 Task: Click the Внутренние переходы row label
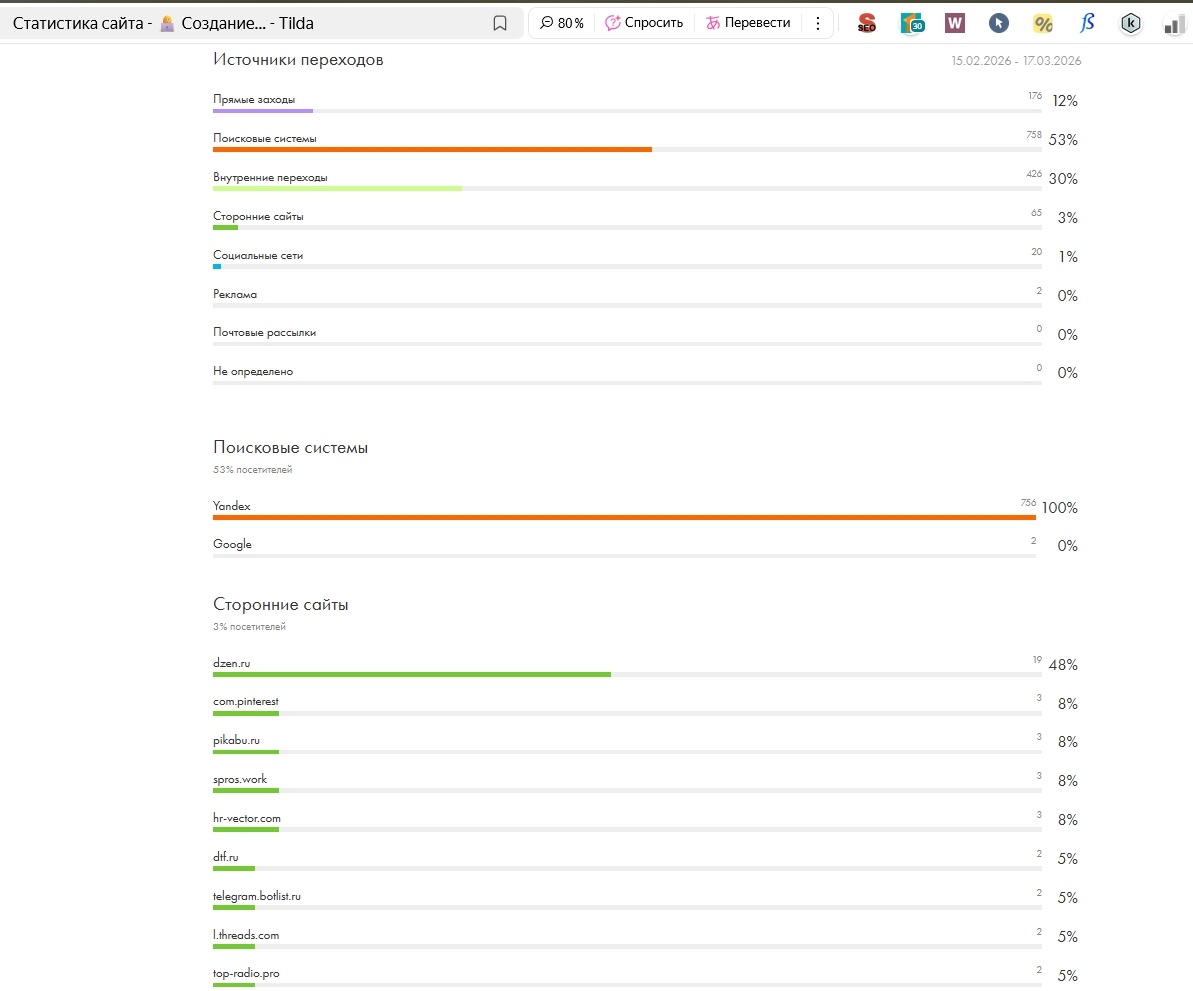click(270, 177)
